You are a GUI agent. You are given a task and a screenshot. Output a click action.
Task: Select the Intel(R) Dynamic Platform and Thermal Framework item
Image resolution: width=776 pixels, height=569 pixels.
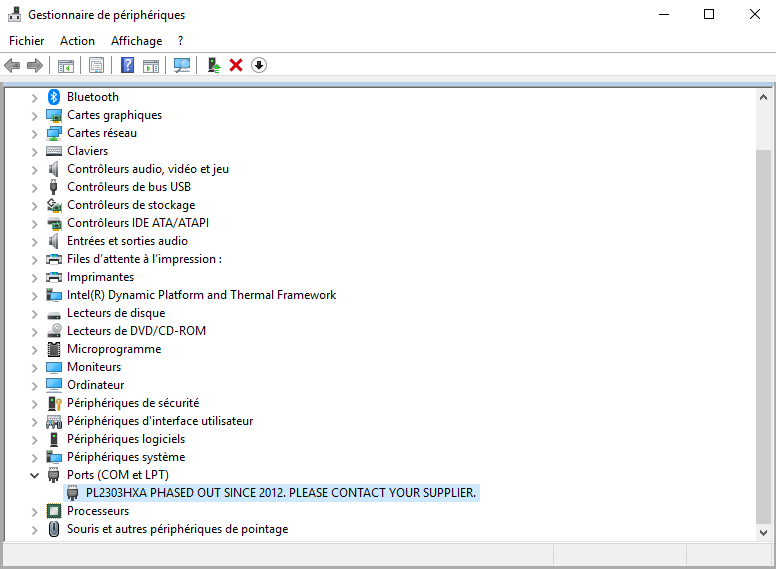tap(201, 295)
